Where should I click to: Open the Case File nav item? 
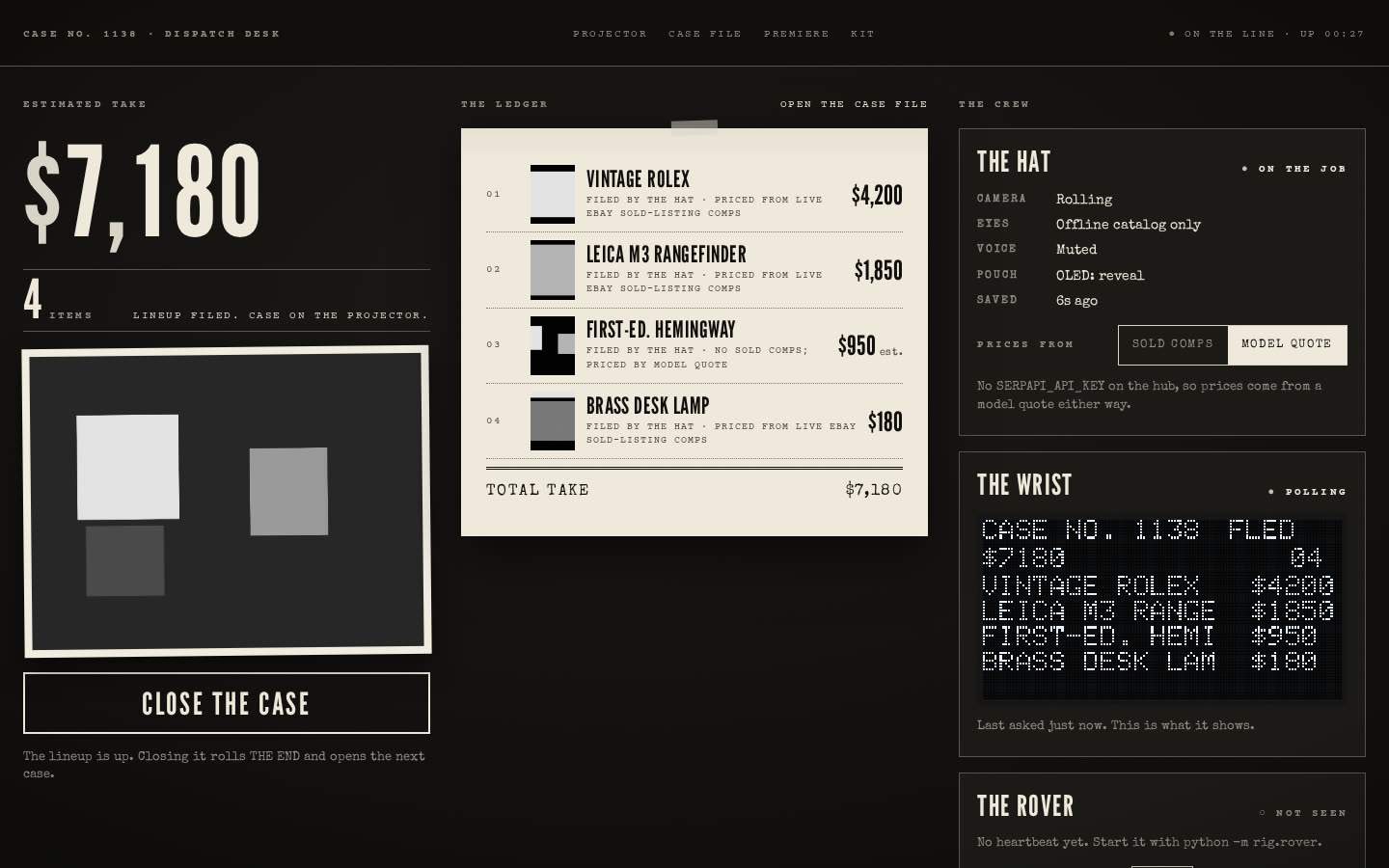click(x=705, y=34)
